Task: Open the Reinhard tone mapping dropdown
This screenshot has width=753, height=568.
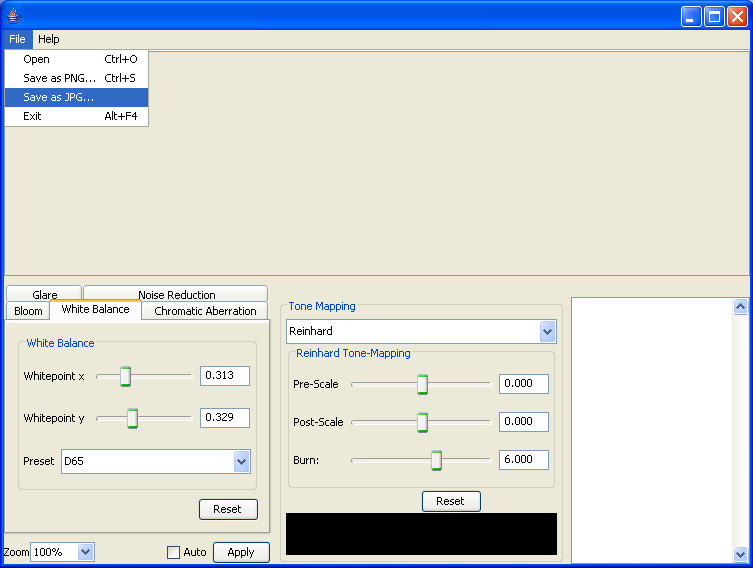Action: (547, 331)
